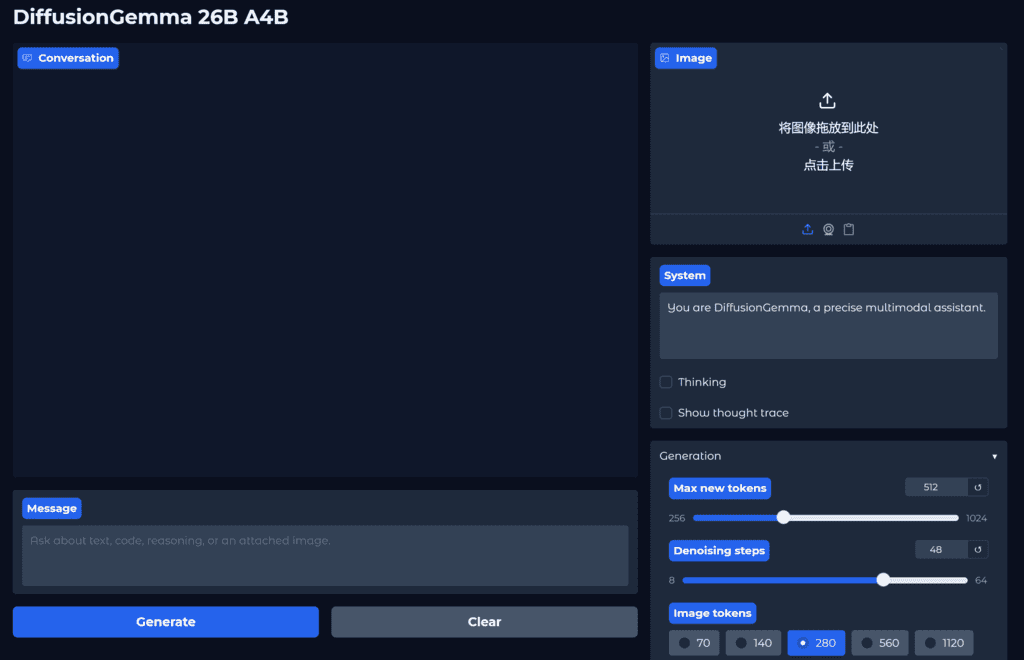Click into the System prompt text area
This screenshot has height=660, width=1024.
click(828, 326)
